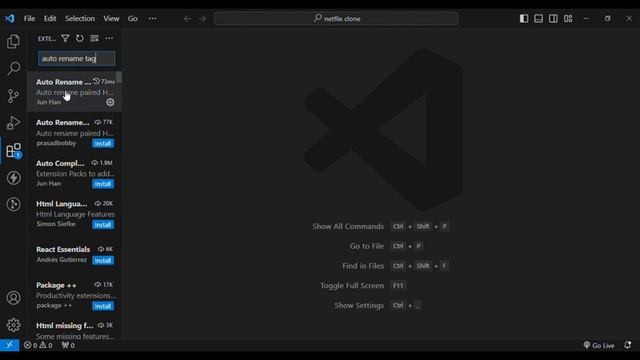Open extensions views and more actions
Image resolution: width=640 pixels, height=360 pixels.
coord(109,38)
